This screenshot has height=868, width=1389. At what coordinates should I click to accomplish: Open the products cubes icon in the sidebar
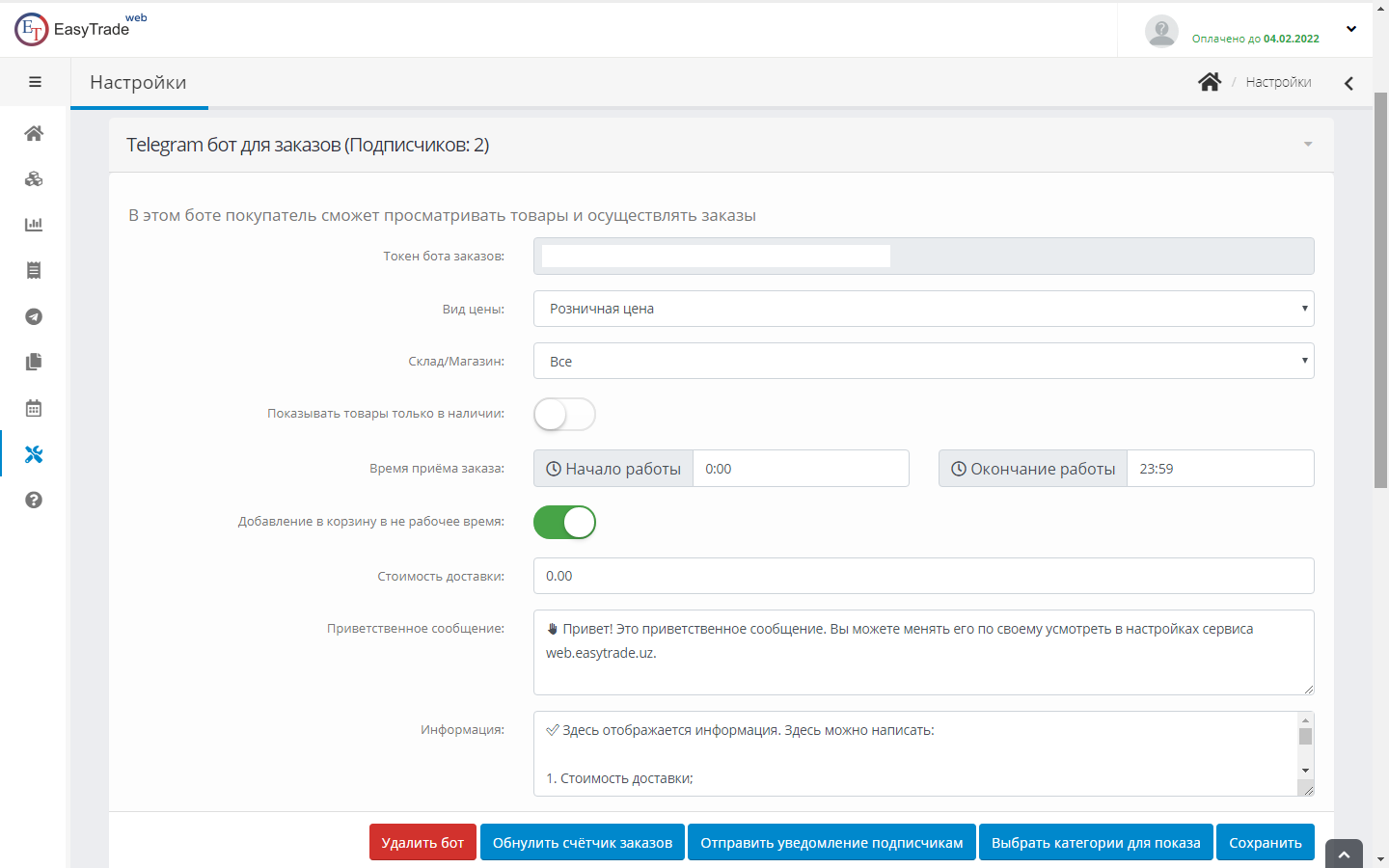tap(34, 178)
